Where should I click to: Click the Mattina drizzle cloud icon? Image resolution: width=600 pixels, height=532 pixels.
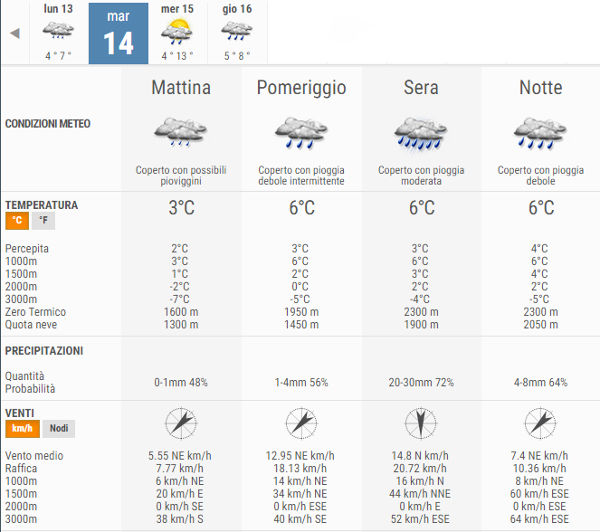[x=181, y=132]
